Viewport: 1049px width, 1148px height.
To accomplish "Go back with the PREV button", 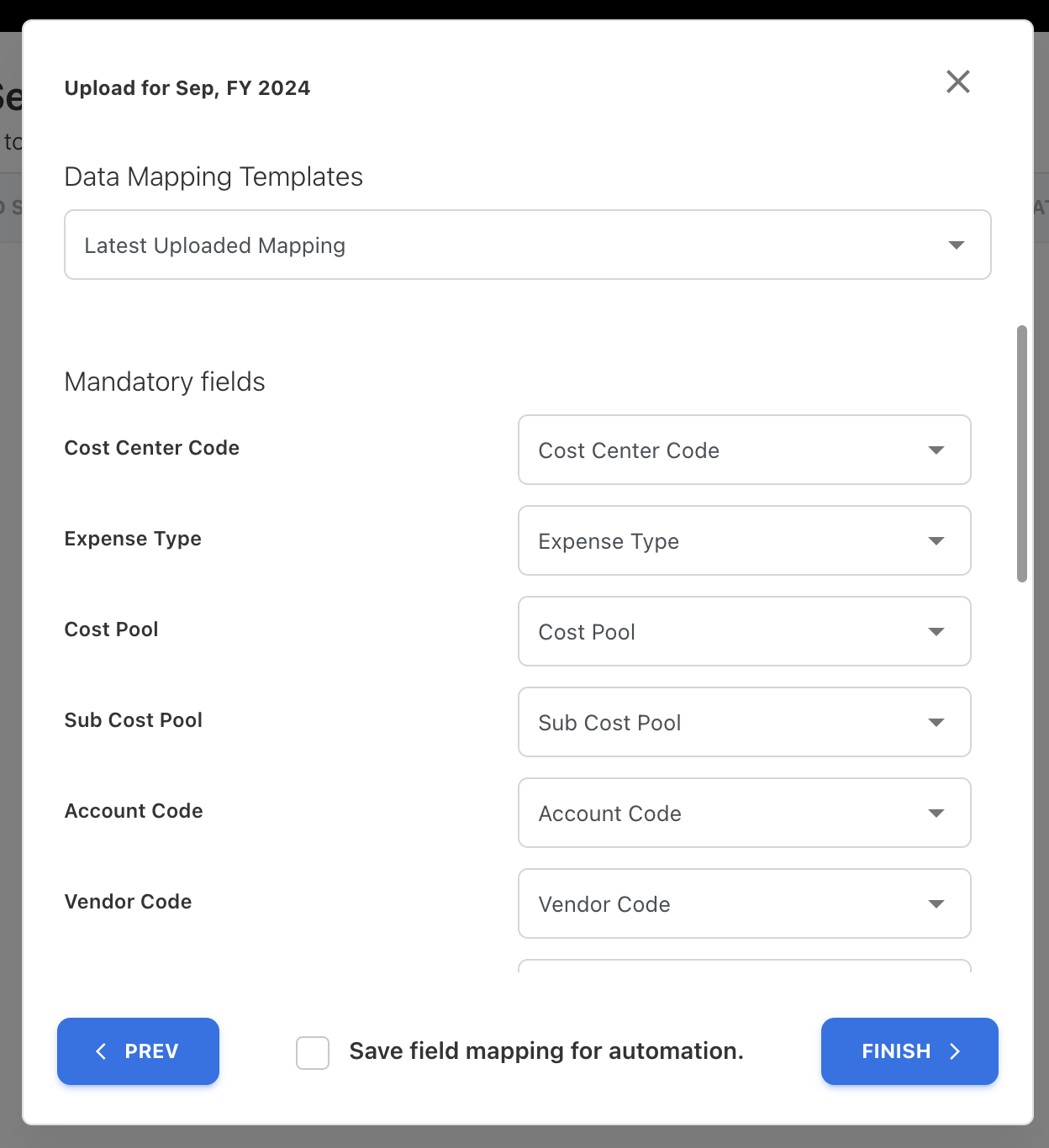I will pyautogui.click(x=138, y=1051).
